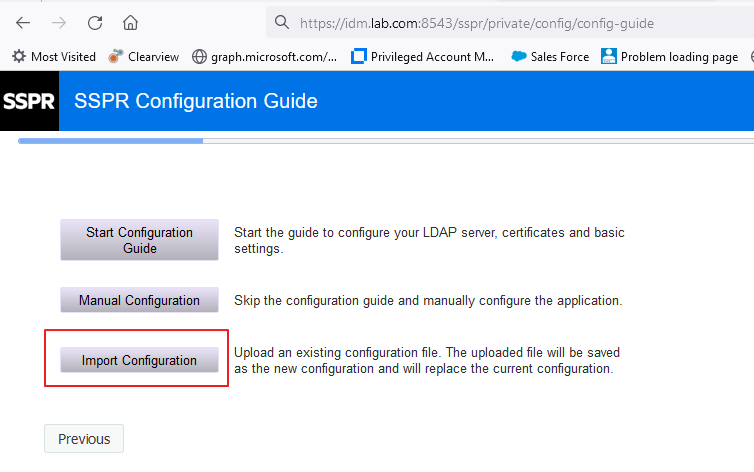Click the blue progress bar under header

point(110,141)
